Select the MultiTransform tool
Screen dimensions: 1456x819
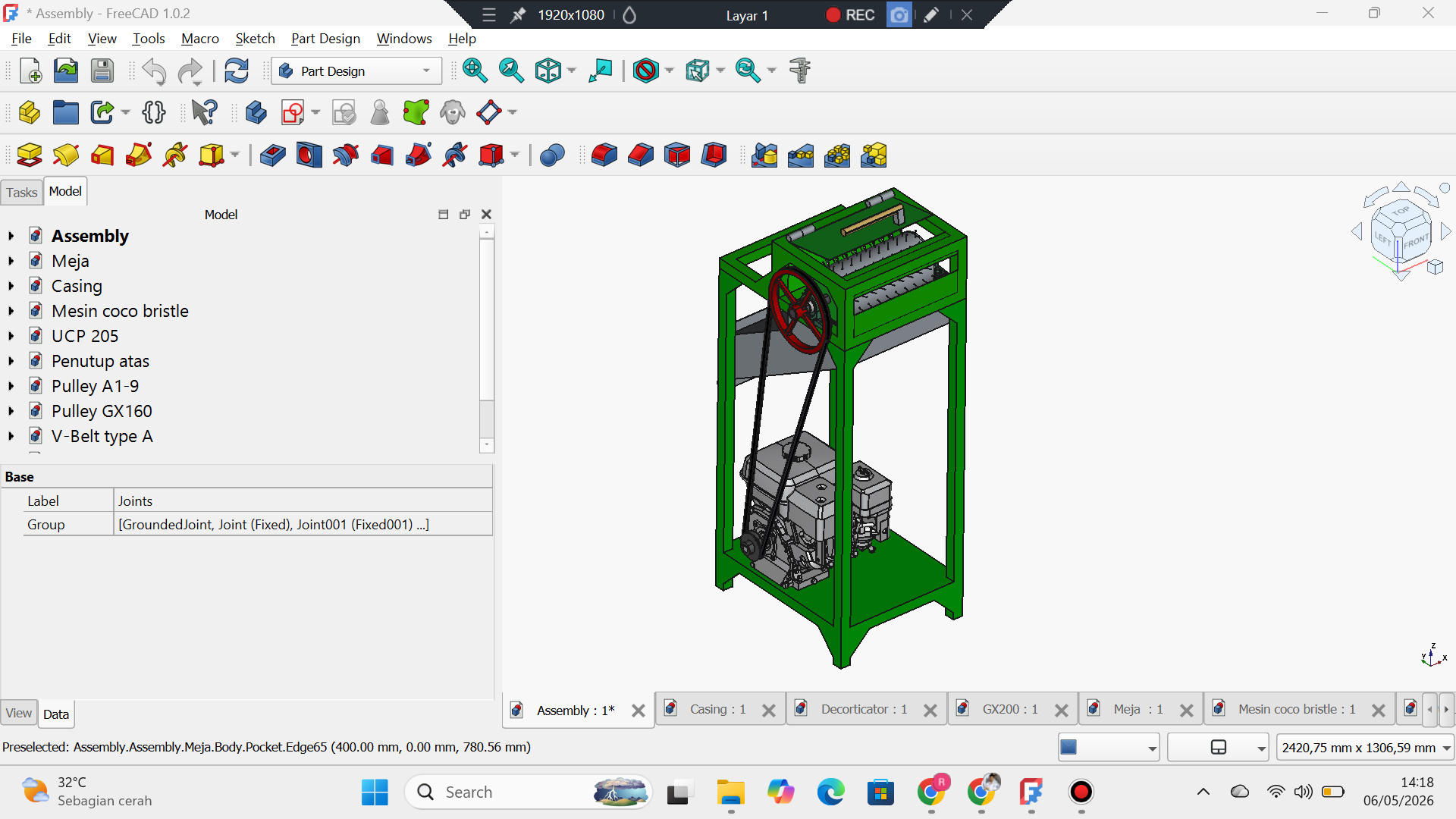pos(874,155)
